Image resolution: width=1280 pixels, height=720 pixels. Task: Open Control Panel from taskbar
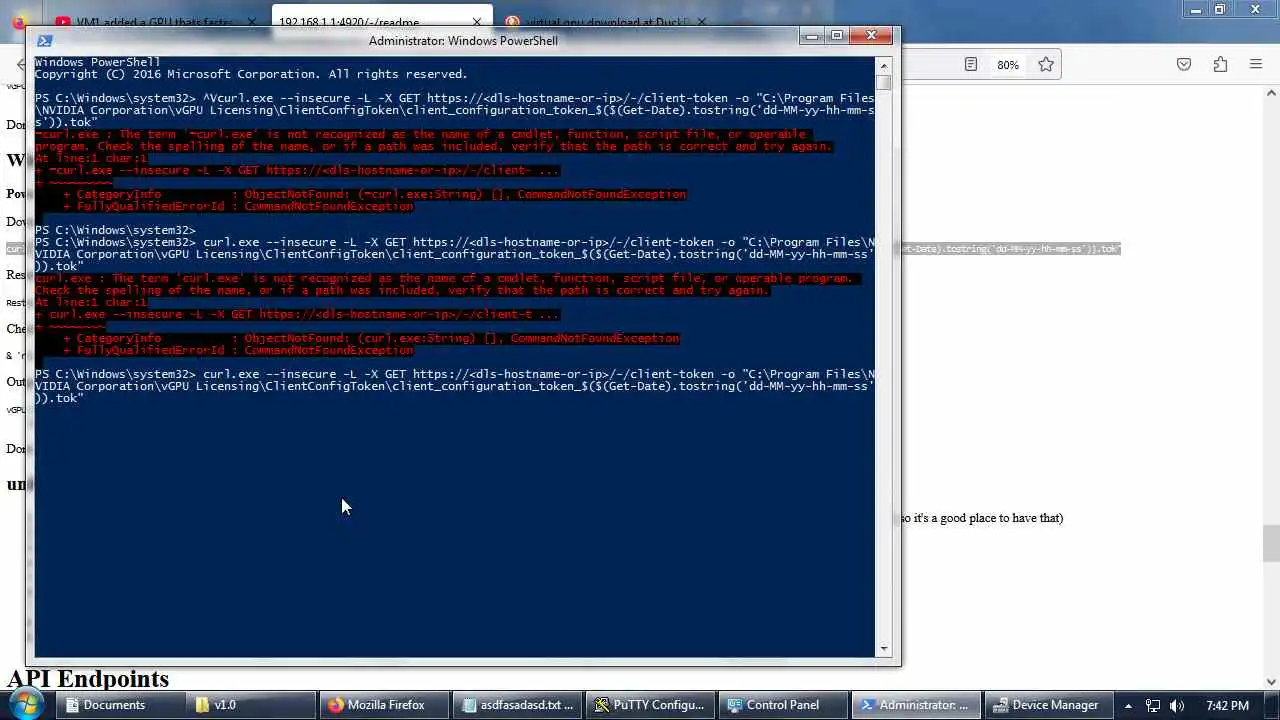coord(782,705)
